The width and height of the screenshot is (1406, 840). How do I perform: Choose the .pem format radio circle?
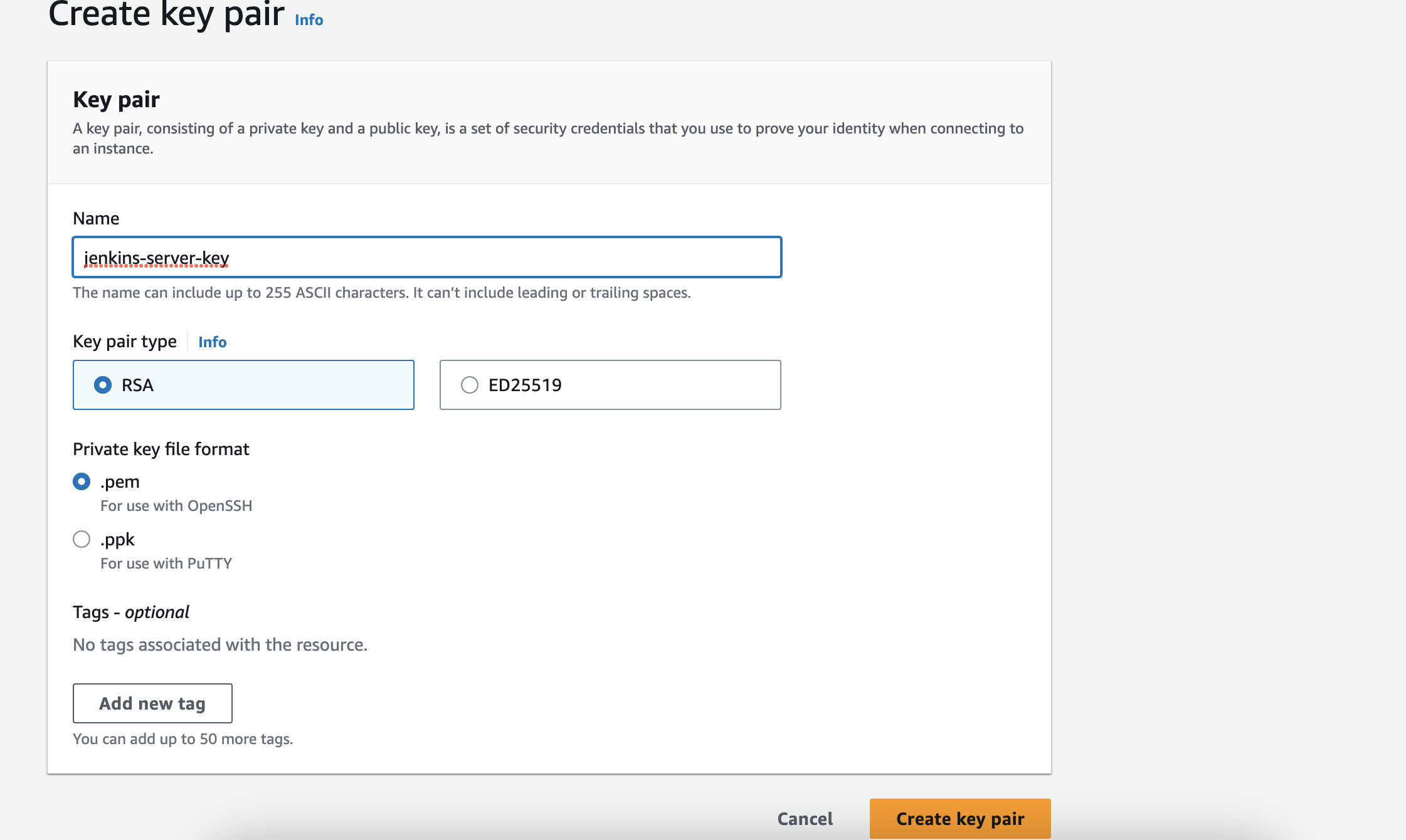click(x=82, y=481)
